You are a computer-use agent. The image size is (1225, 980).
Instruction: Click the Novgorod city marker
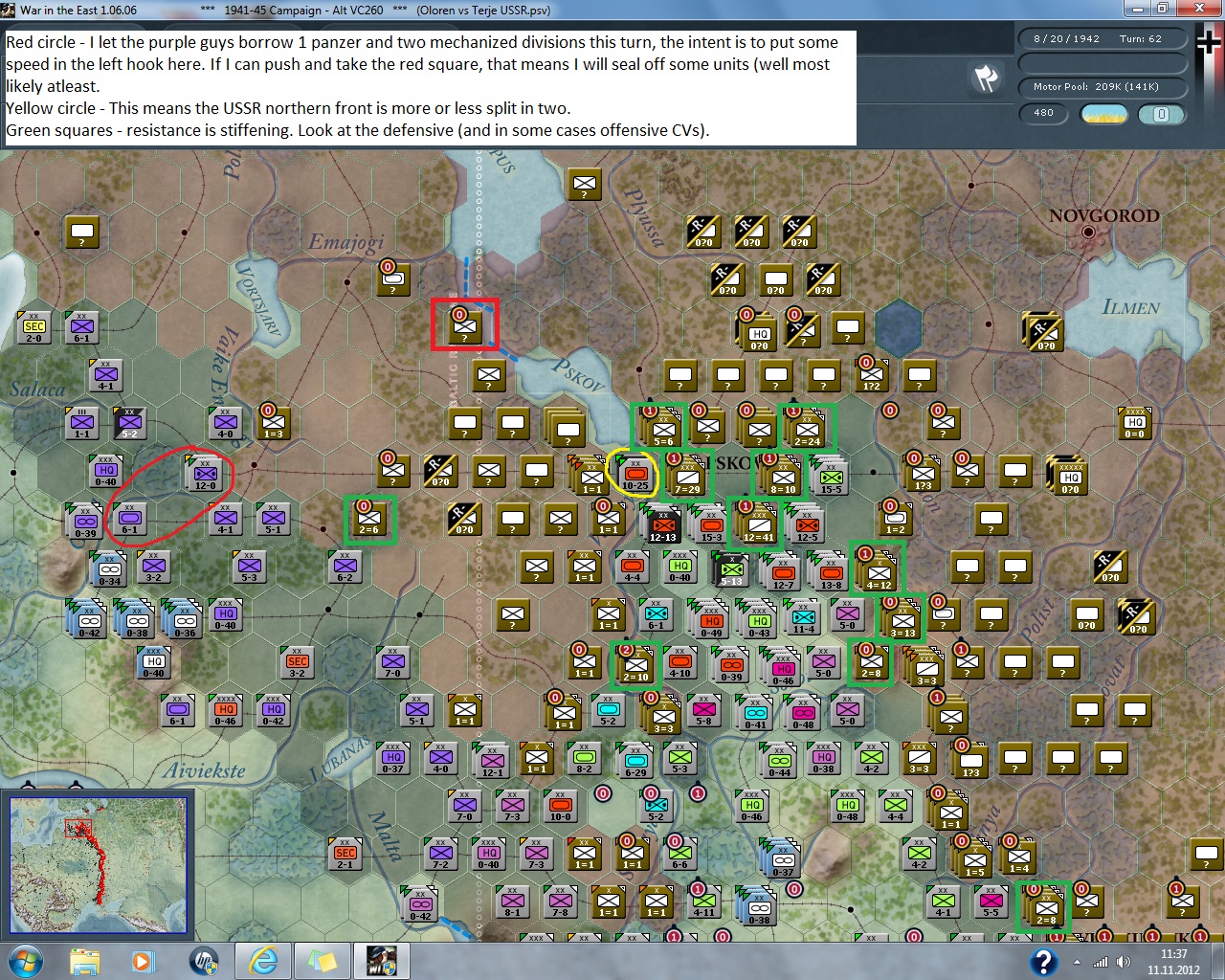[1088, 232]
